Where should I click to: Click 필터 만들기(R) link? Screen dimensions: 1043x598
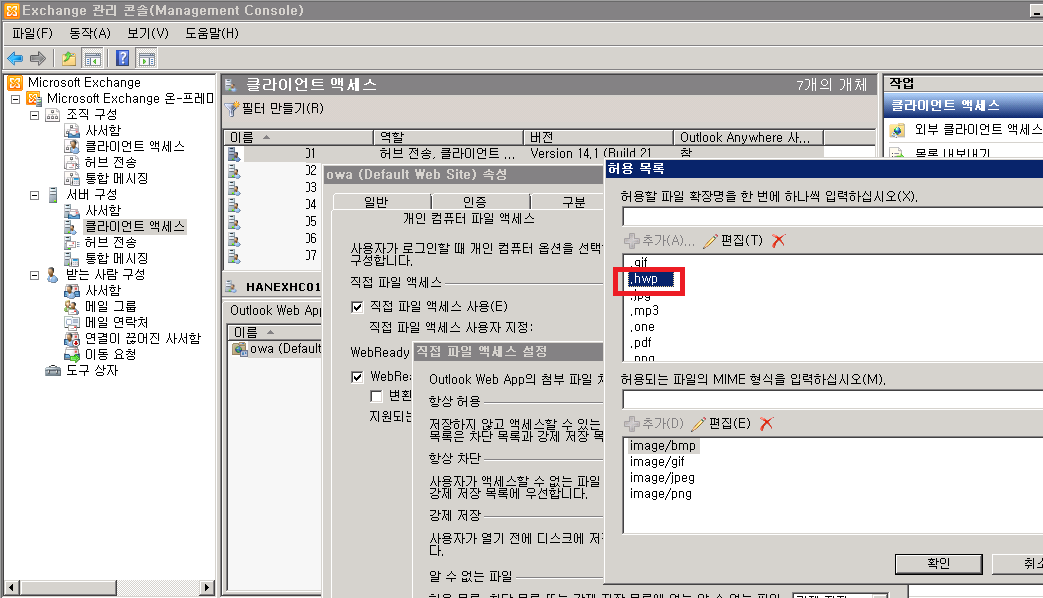[x=283, y=108]
